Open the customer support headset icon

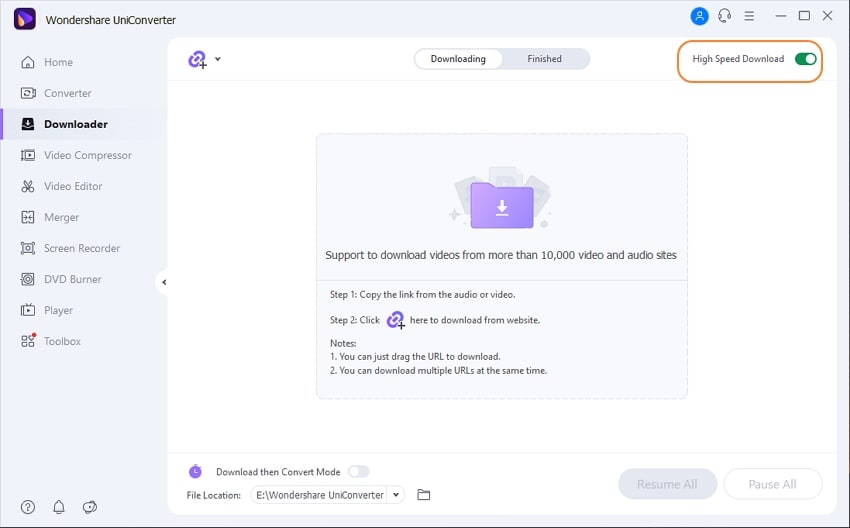[x=724, y=16]
